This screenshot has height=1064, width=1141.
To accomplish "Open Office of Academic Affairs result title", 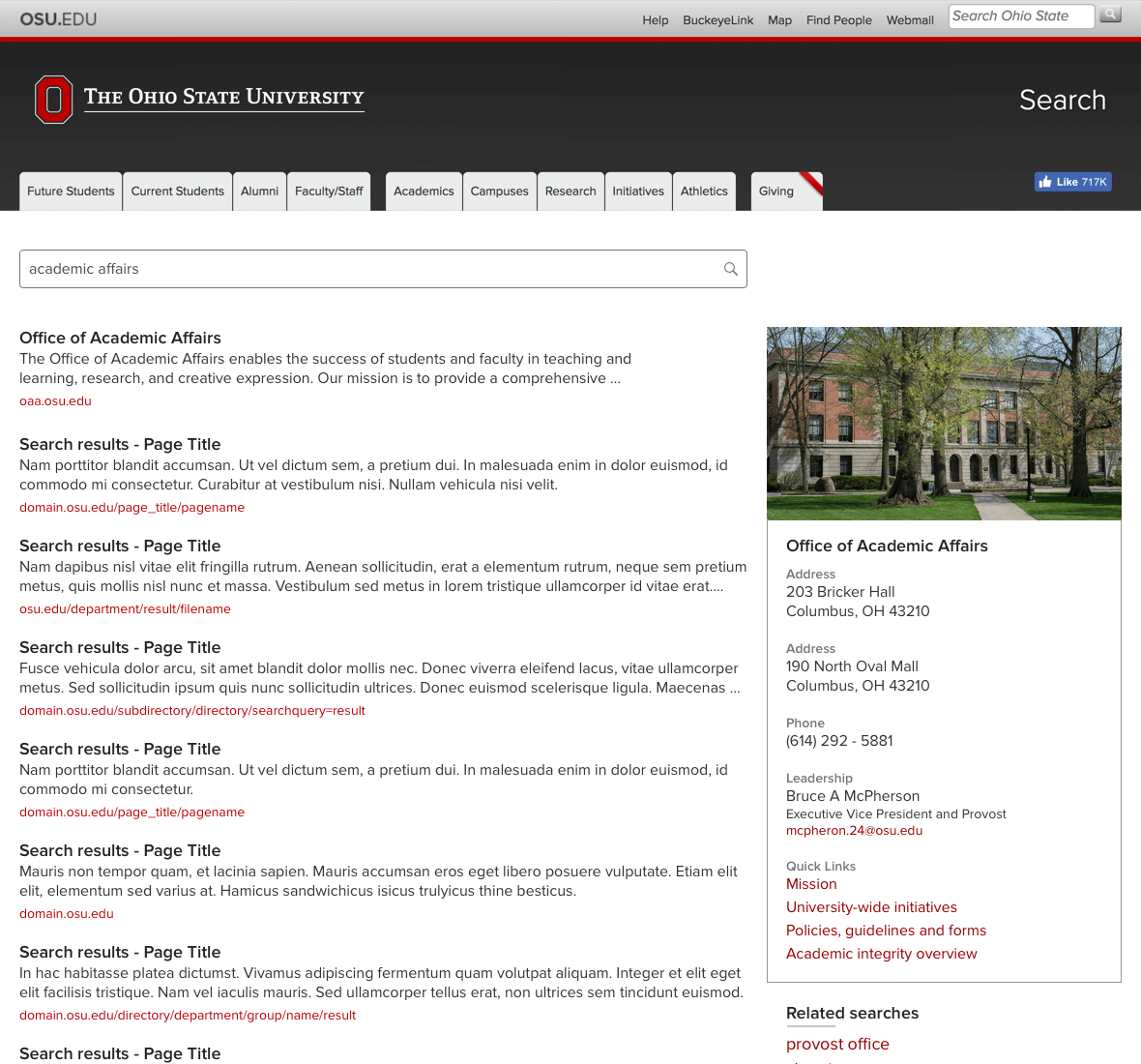I will (x=120, y=338).
